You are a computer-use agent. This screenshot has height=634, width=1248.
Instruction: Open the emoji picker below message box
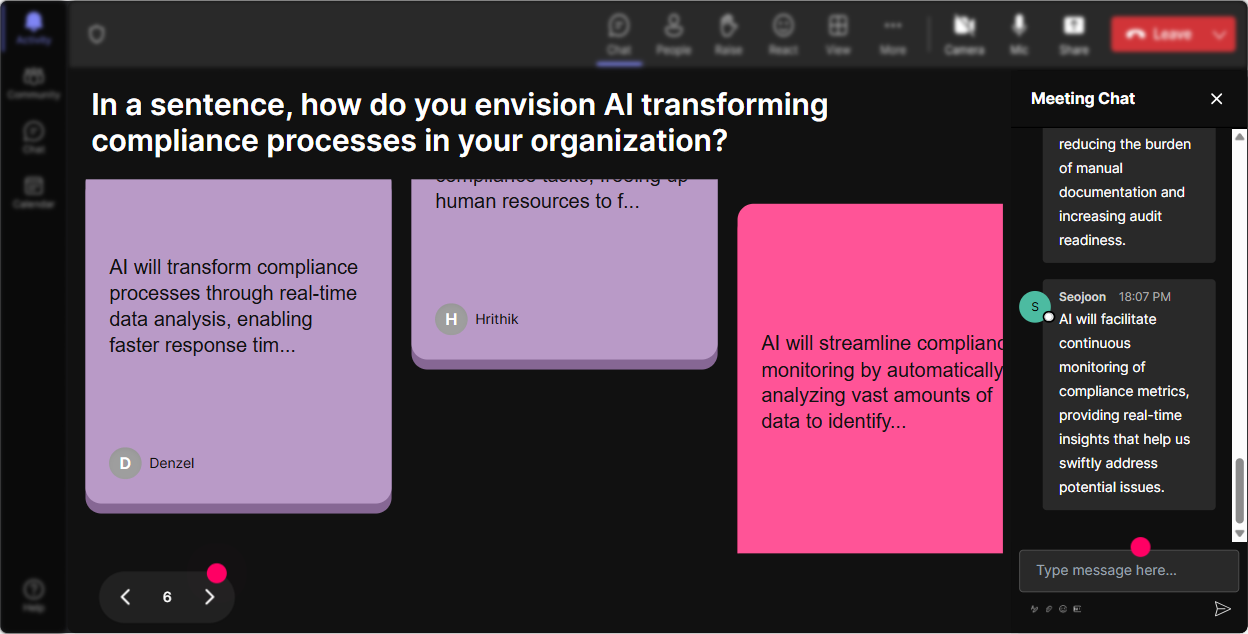[1063, 608]
